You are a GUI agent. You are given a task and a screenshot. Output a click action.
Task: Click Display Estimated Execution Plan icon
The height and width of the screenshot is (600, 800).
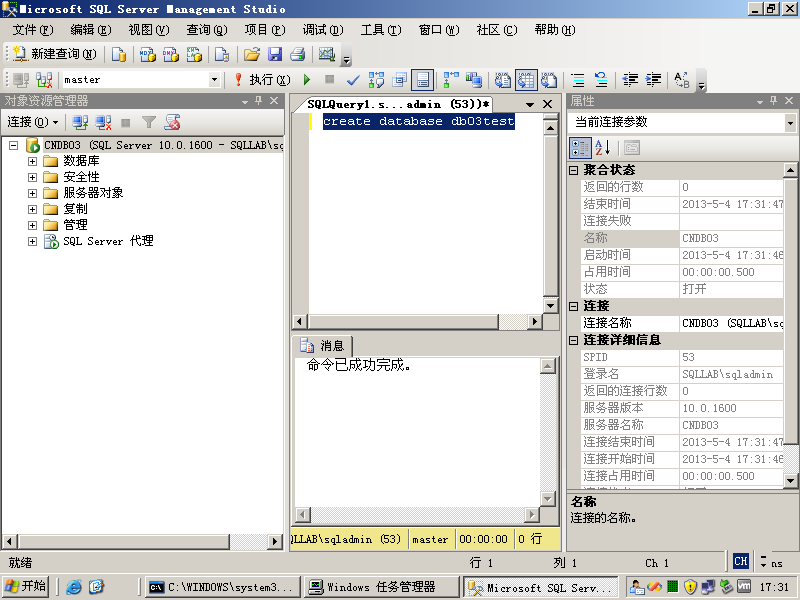coord(377,80)
